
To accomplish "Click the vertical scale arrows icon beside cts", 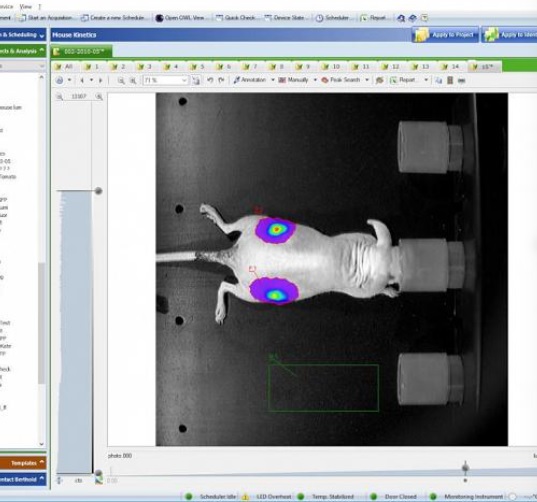I will tap(60, 480).
